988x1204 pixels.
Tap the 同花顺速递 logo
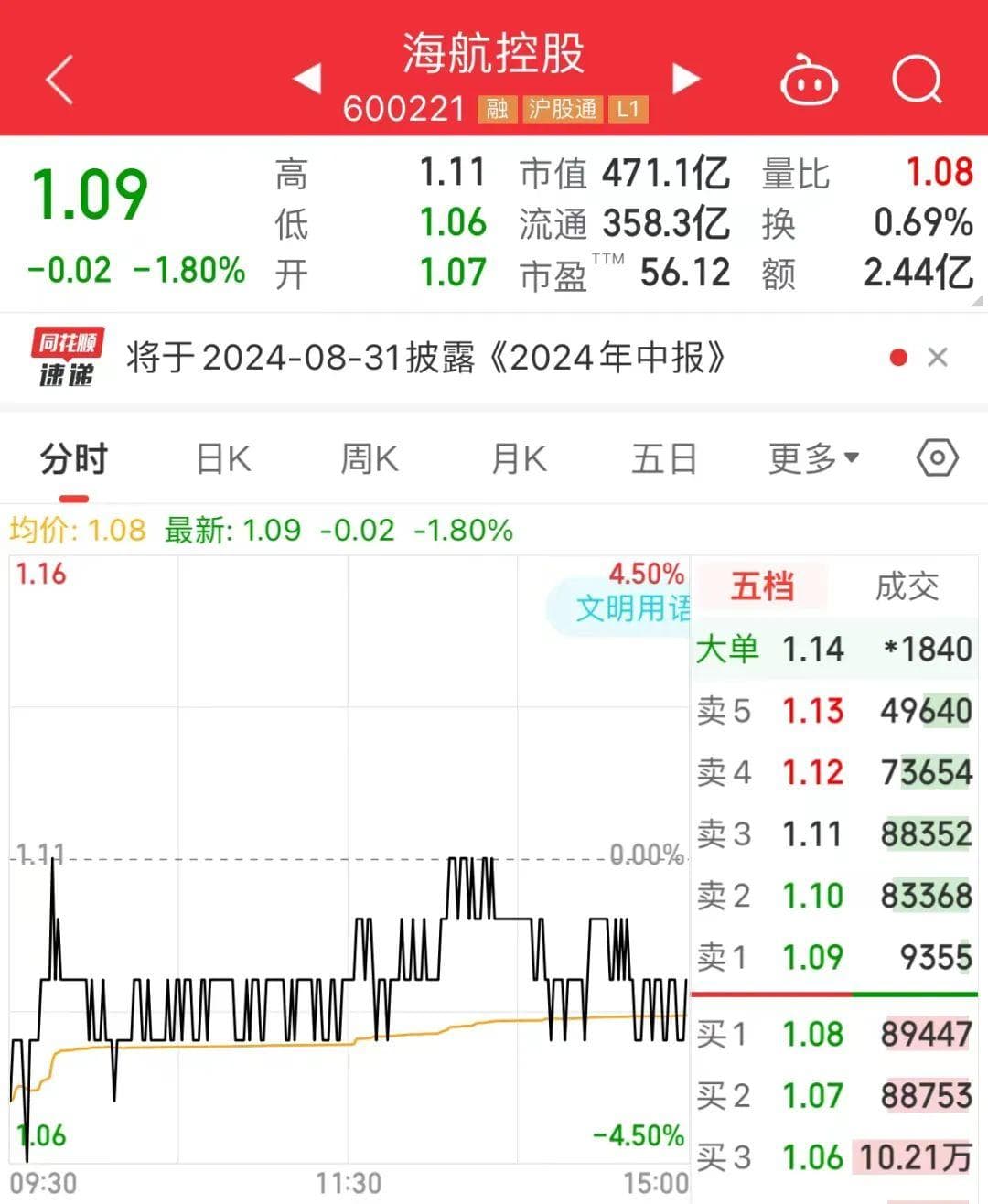coord(67,358)
